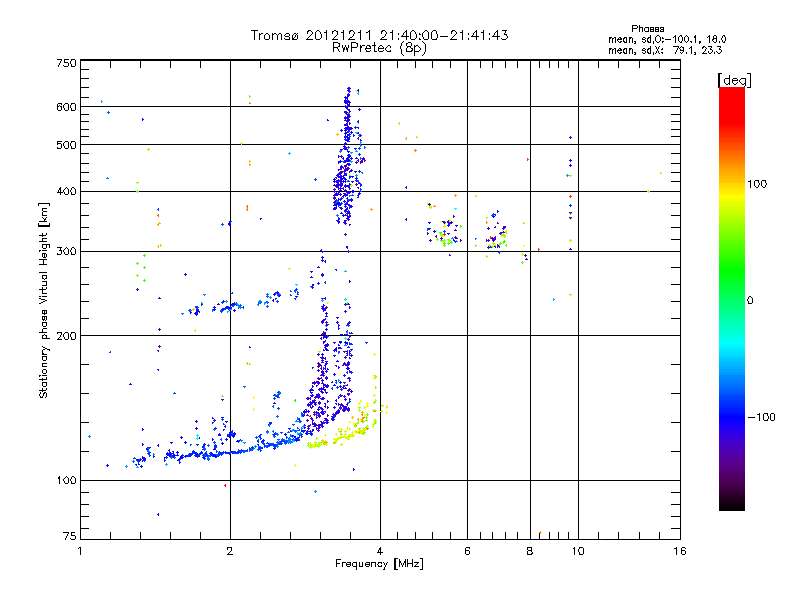Image resolution: width=800 pixels, height=600 pixels.
Task: Click the 'Frequency [MHz]' axis label
Action: pos(379,564)
